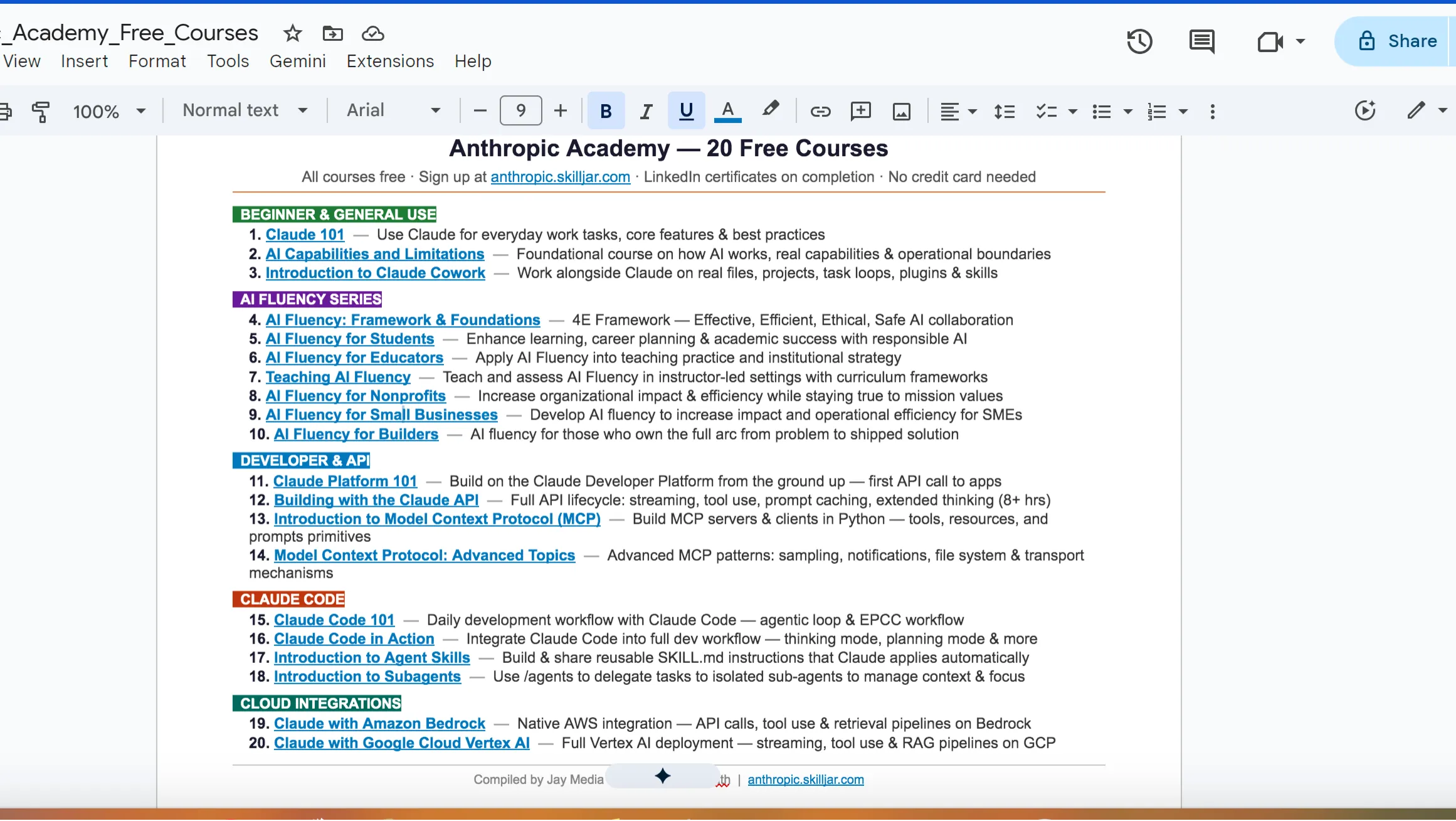Click the text alignment icon
Screen dimensions: 1456x821
coord(949,112)
